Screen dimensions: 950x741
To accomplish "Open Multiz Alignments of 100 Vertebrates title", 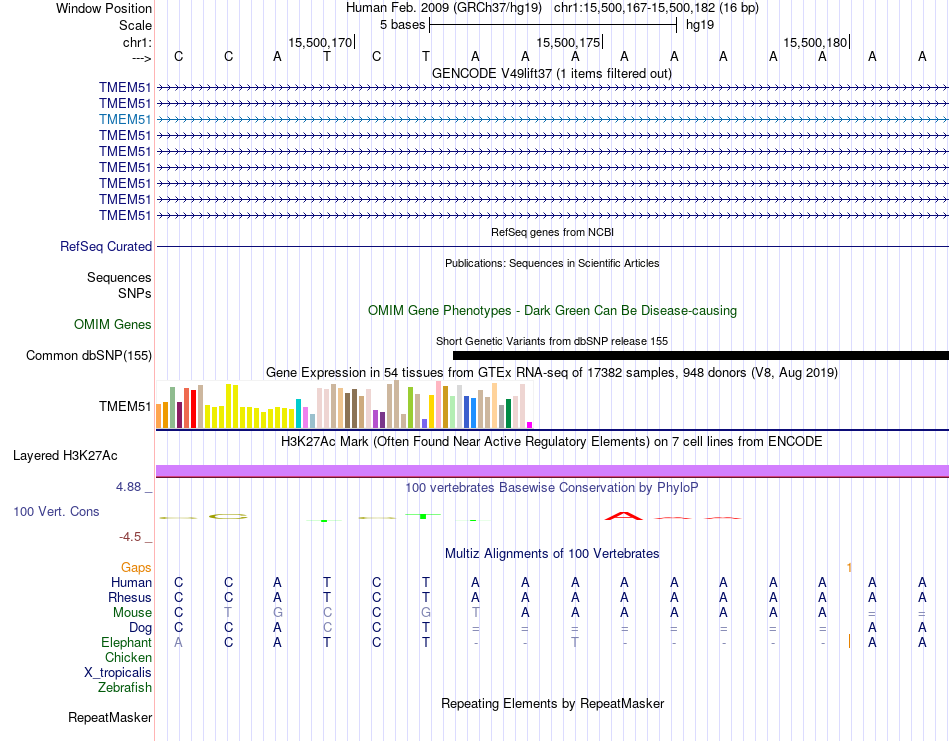I will pyautogui.click(x=552, y=553).
